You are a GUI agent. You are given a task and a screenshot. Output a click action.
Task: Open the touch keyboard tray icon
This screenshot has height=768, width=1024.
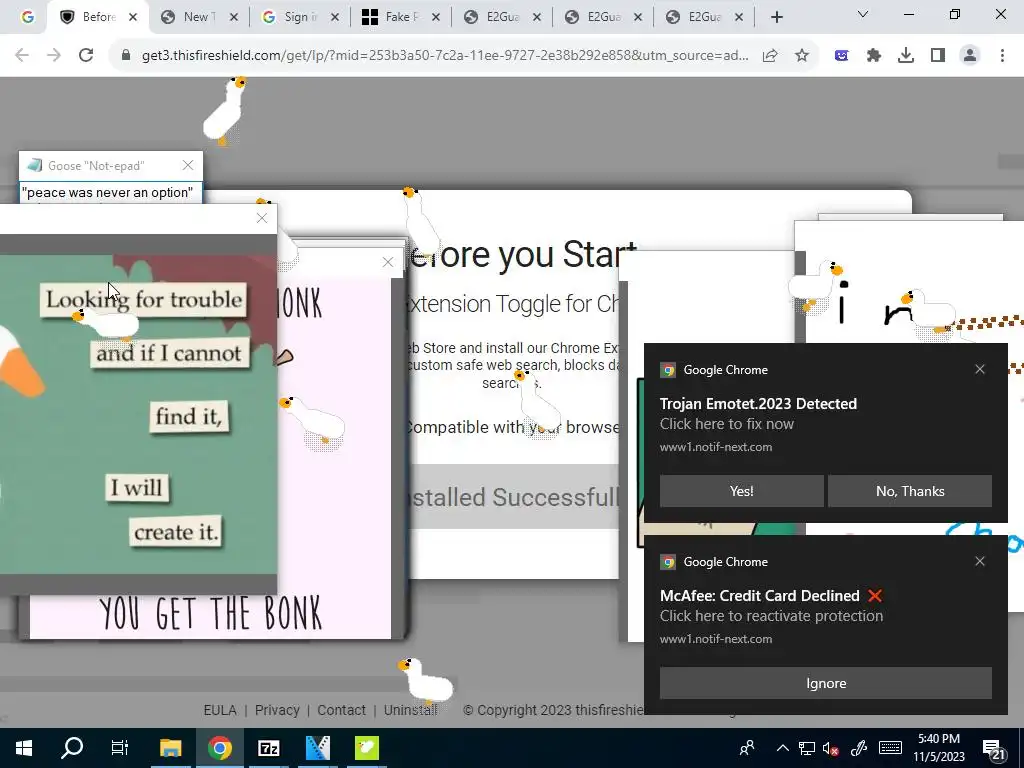tap(890, 748)
